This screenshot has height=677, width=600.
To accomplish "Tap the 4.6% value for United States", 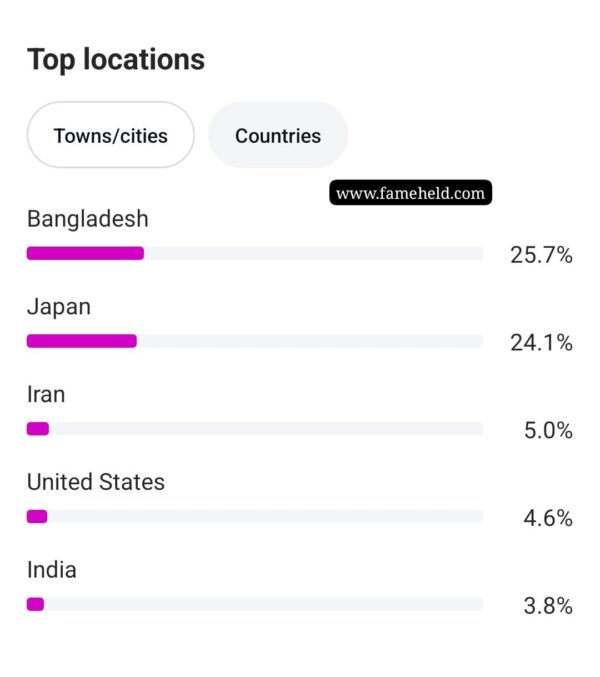I will coord(548,518).
